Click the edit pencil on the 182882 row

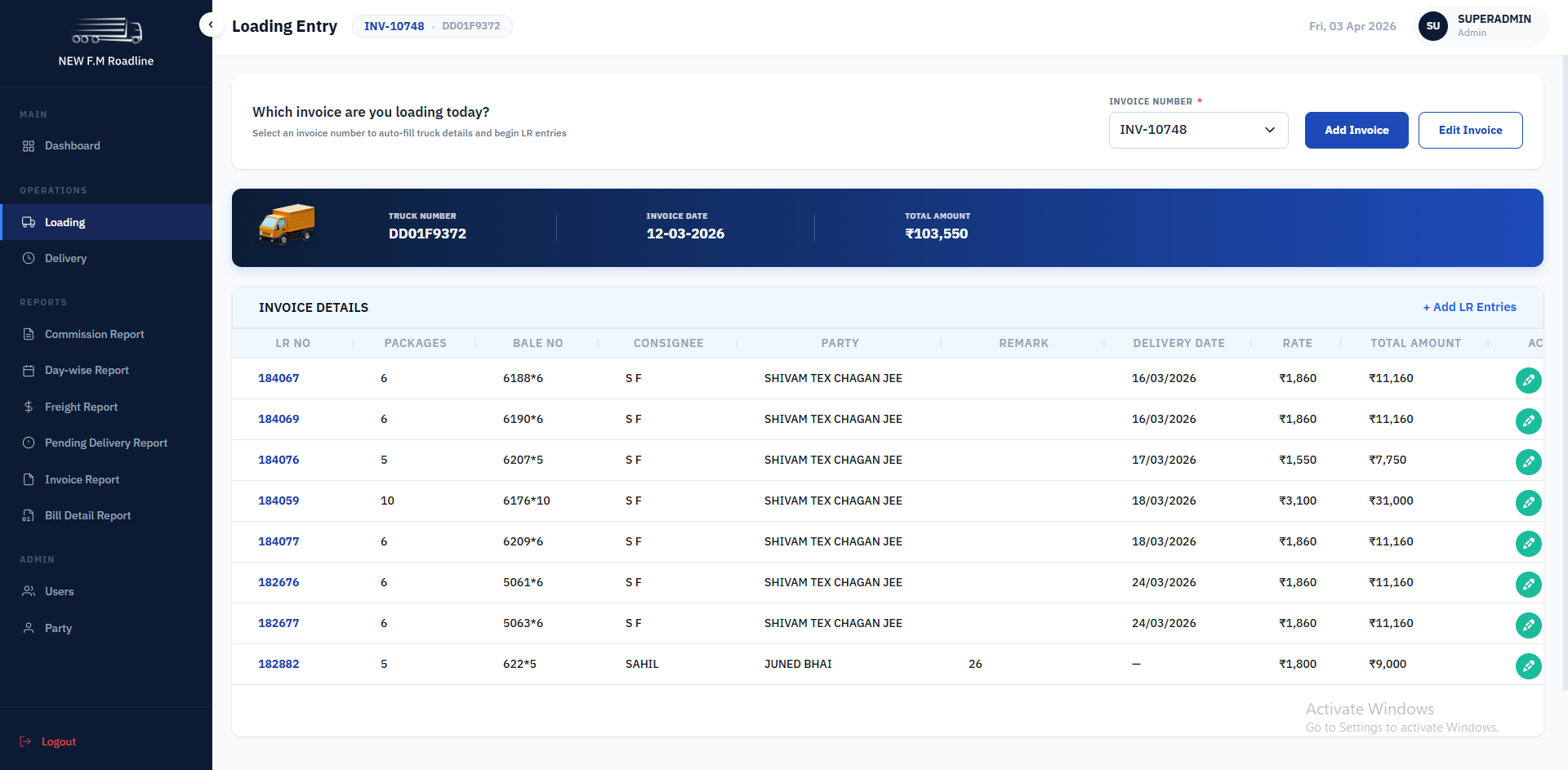pos(1529,666)
